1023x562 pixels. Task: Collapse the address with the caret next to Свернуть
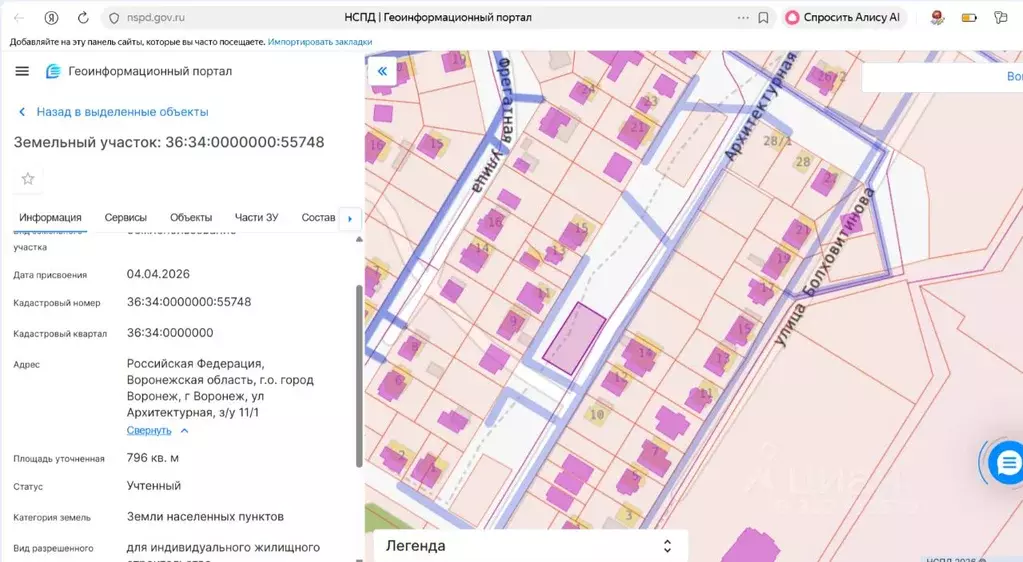tap(185, 431)
